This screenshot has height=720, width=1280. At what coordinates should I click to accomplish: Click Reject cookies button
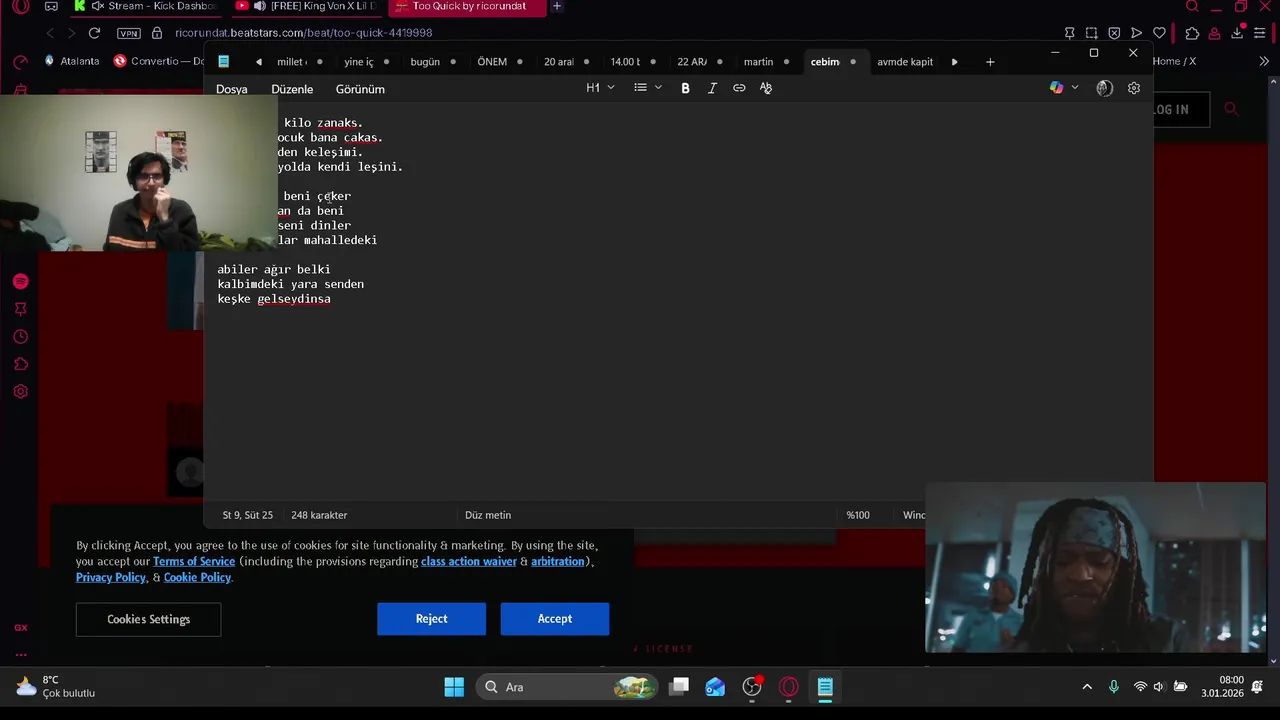click(432, 619)
